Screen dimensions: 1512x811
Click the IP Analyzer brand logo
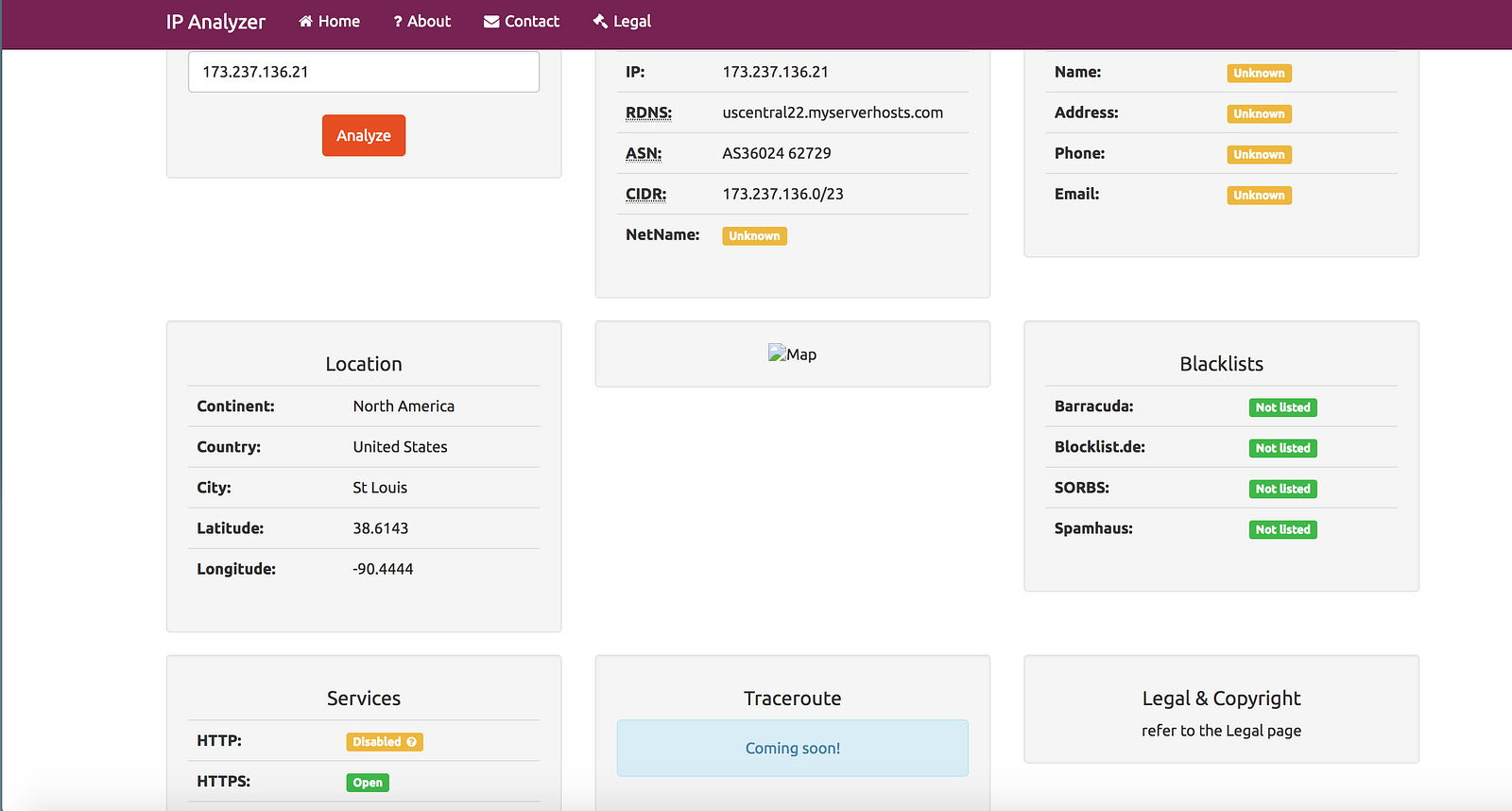click(215, 22)
